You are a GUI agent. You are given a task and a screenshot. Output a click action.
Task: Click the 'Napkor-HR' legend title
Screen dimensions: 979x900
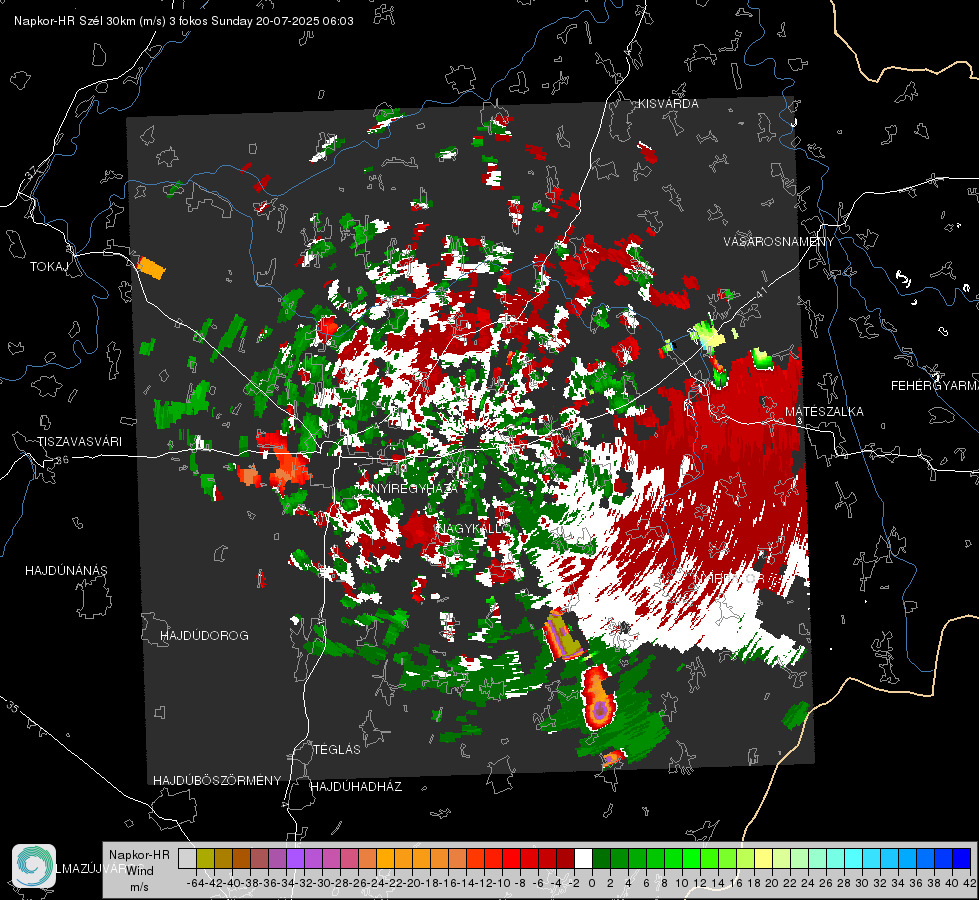coord(139,854)
